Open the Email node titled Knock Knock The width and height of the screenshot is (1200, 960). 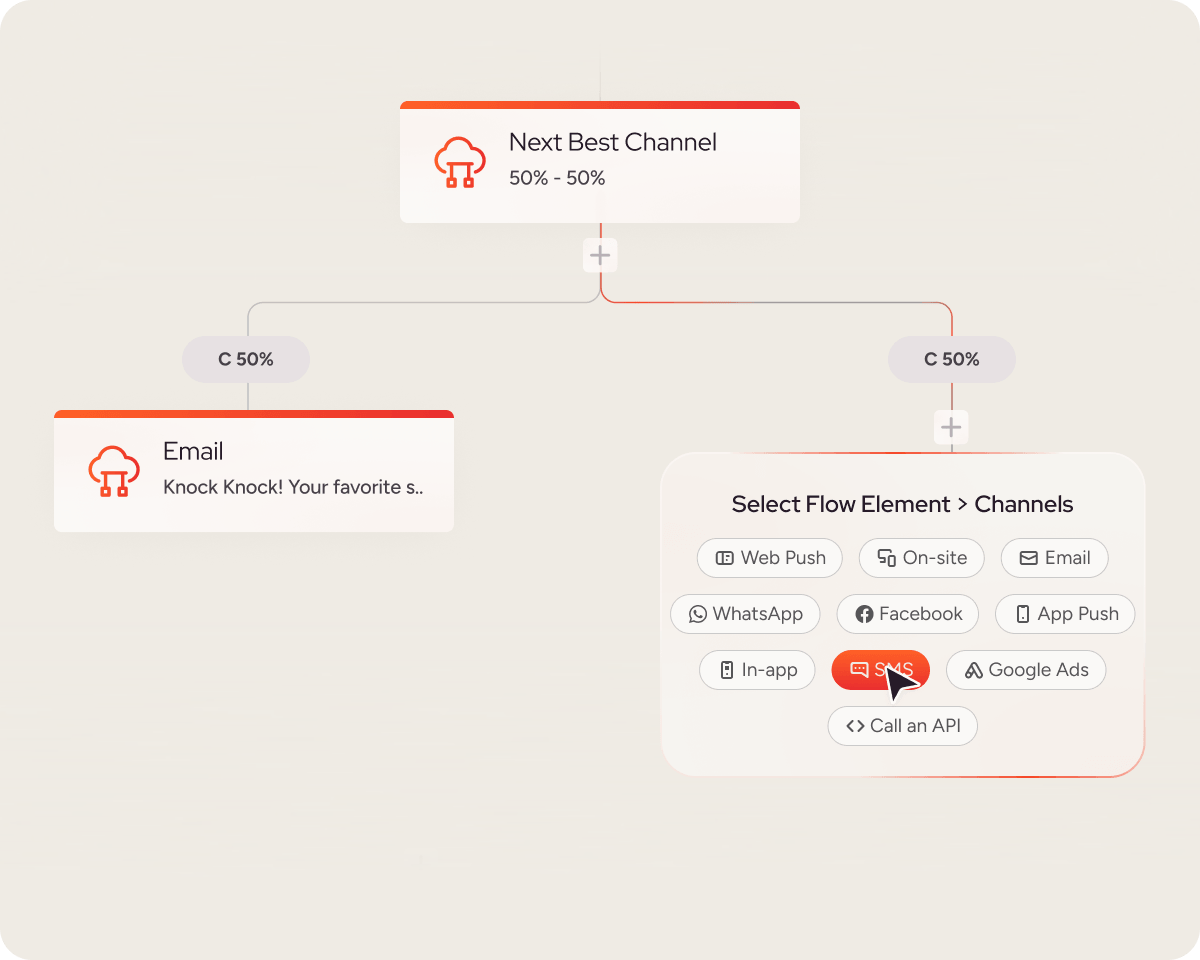pyautogui.click(x=254, y=471)
